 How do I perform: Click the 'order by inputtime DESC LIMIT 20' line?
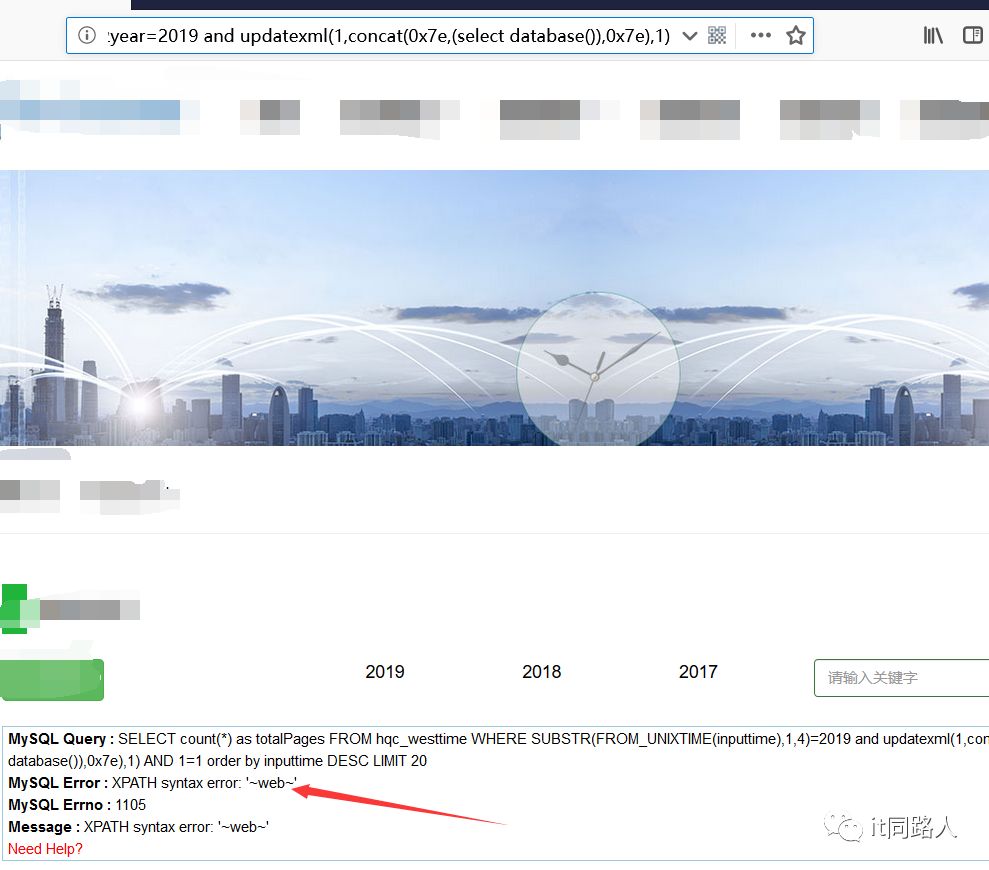(218, 761)
